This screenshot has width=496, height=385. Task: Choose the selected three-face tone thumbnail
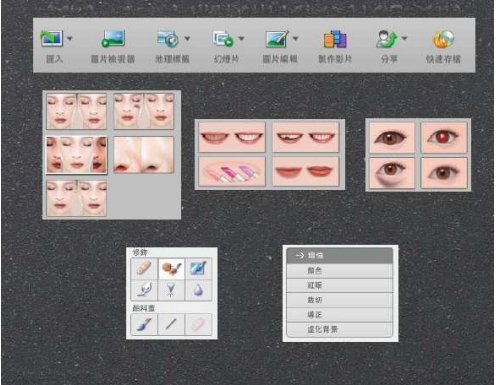pyautogui.click(x=77, y=155)
